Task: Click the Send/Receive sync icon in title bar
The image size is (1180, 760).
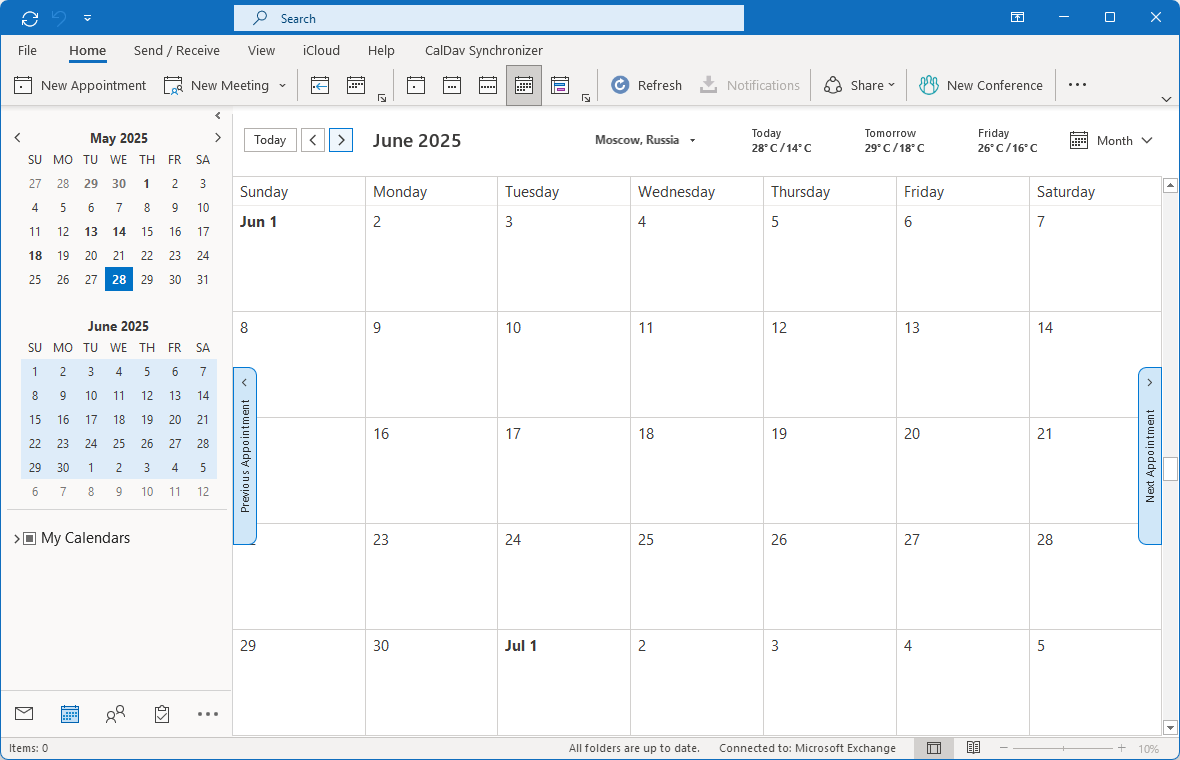Action: click(x=29, y=18)
